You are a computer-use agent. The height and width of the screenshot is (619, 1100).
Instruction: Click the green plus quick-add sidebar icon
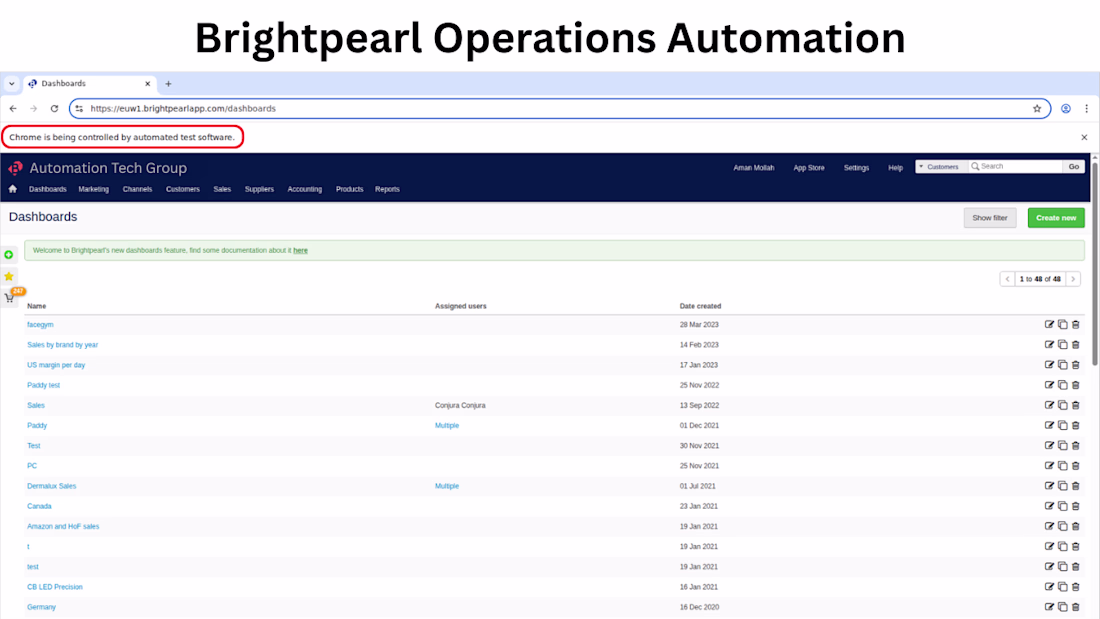coord(8,255)
